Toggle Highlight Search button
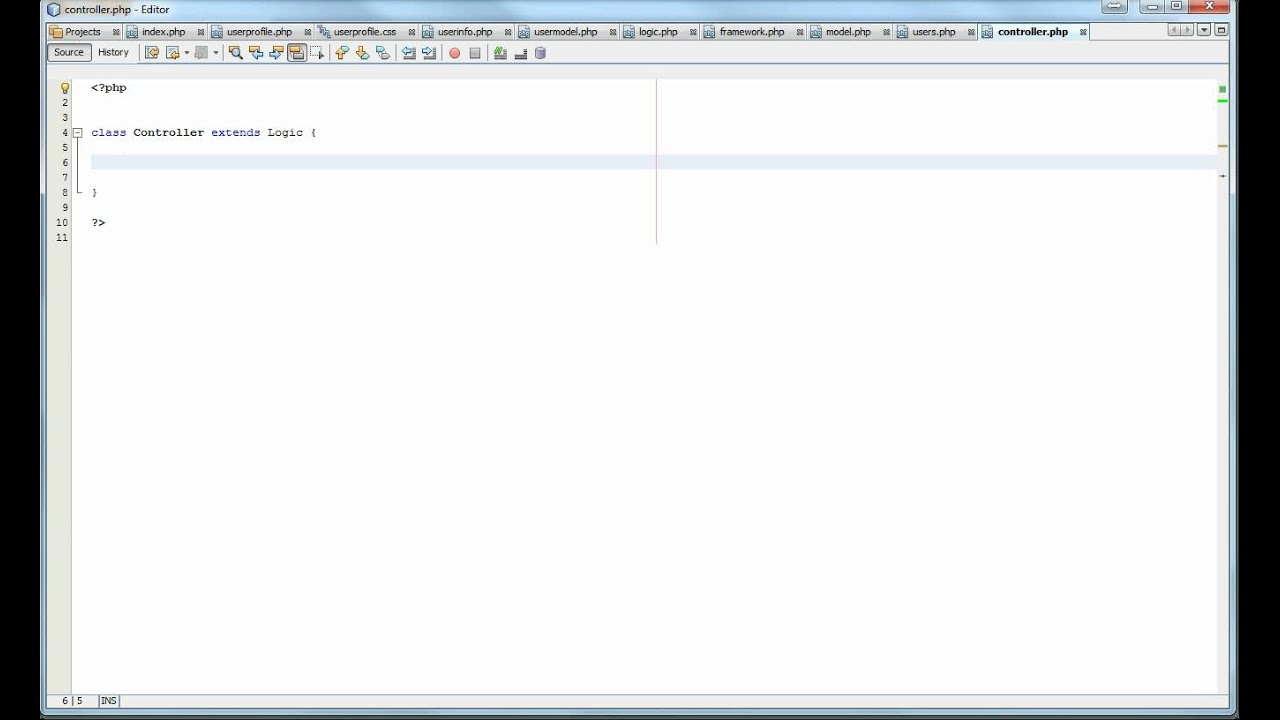This screenshot has height=720, width=1280. 297,52
